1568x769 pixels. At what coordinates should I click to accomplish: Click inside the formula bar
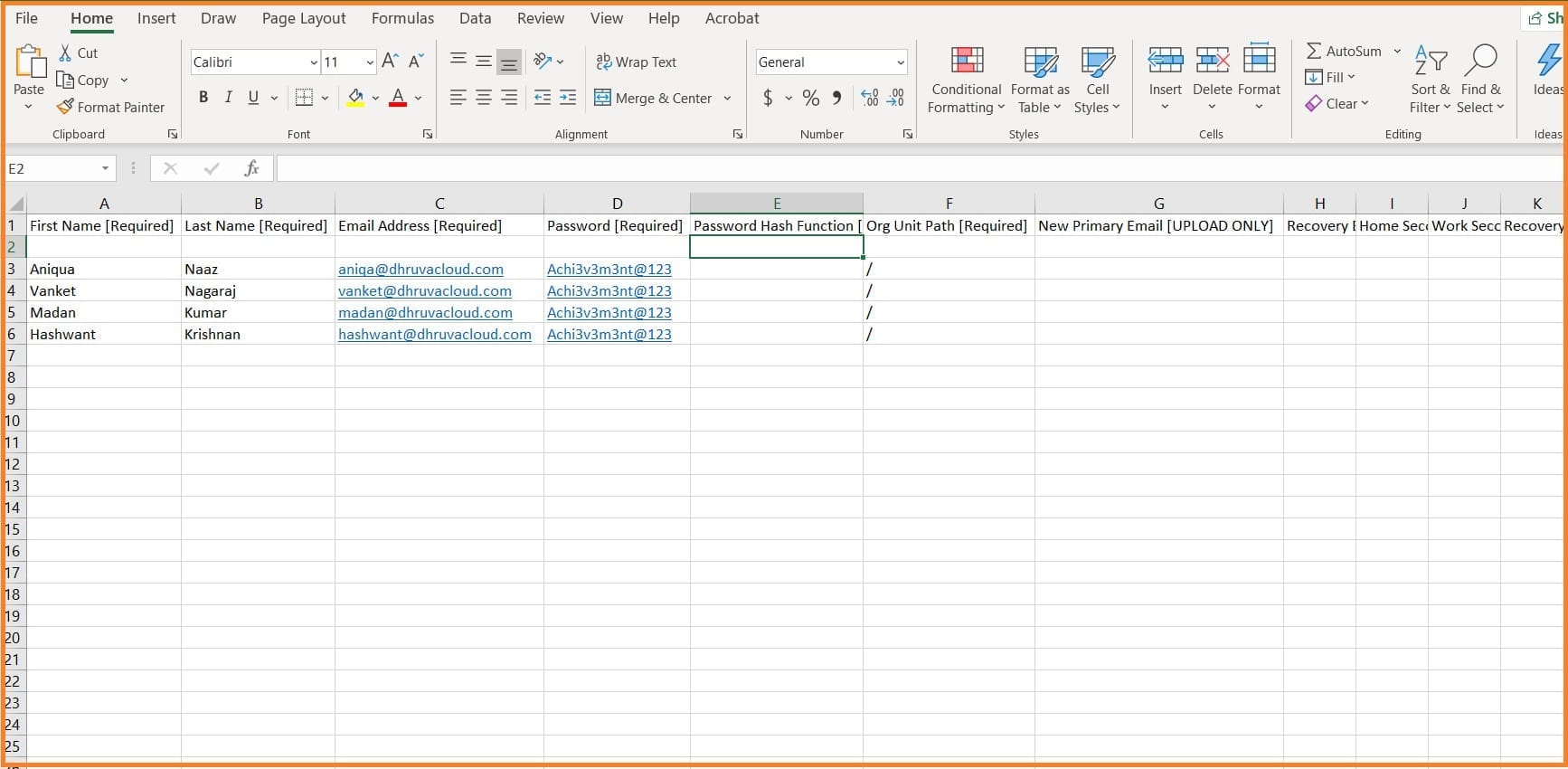[x=904, y=168]
